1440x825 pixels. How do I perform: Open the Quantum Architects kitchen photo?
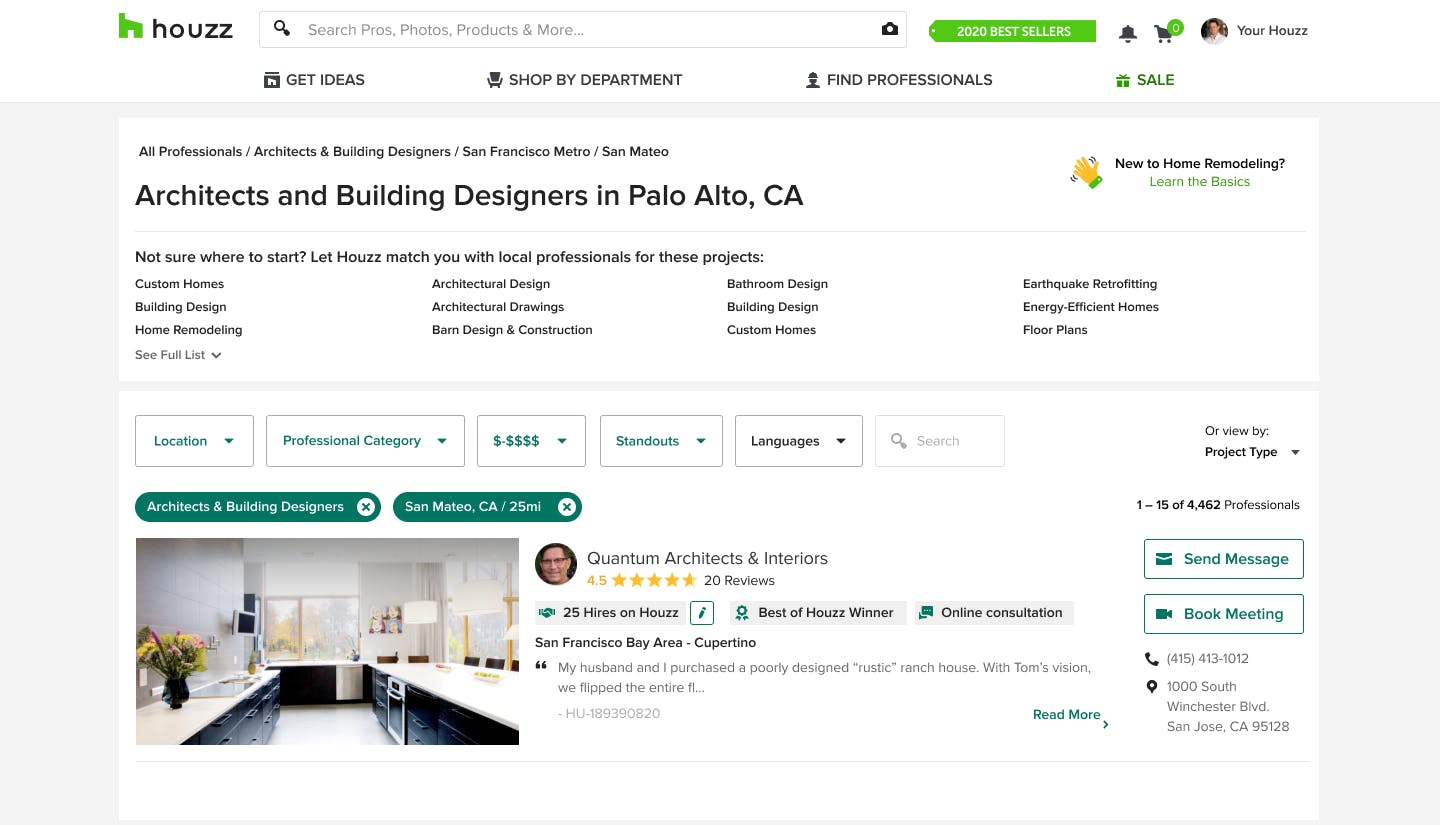(327, 641)
